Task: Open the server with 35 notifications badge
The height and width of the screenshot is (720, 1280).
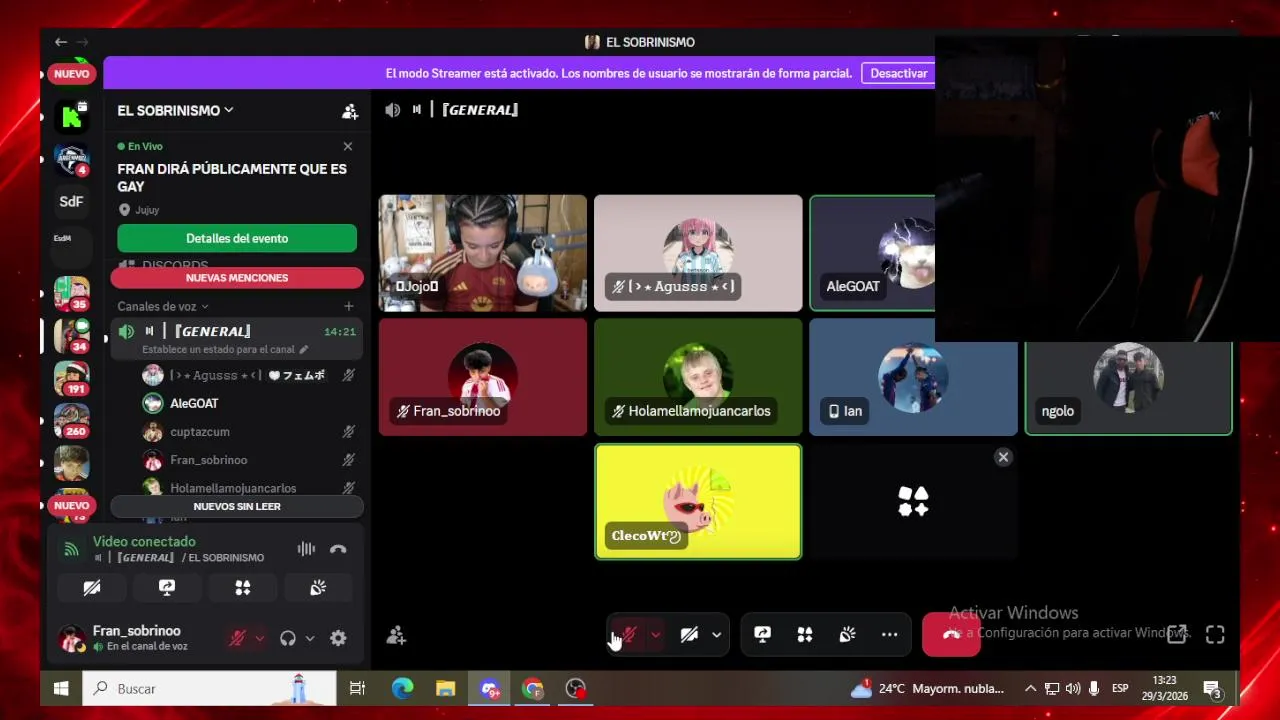Action: click(71, 293)
